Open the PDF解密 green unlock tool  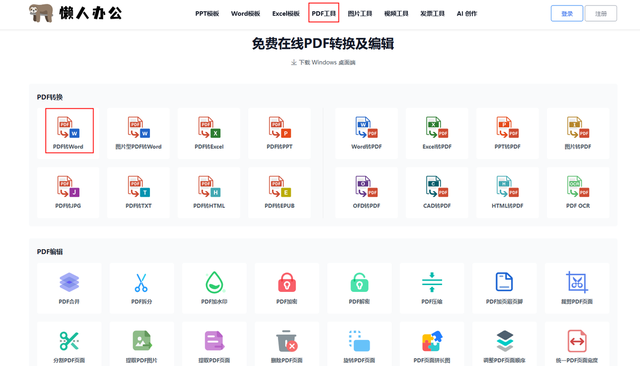click(360, 288)
